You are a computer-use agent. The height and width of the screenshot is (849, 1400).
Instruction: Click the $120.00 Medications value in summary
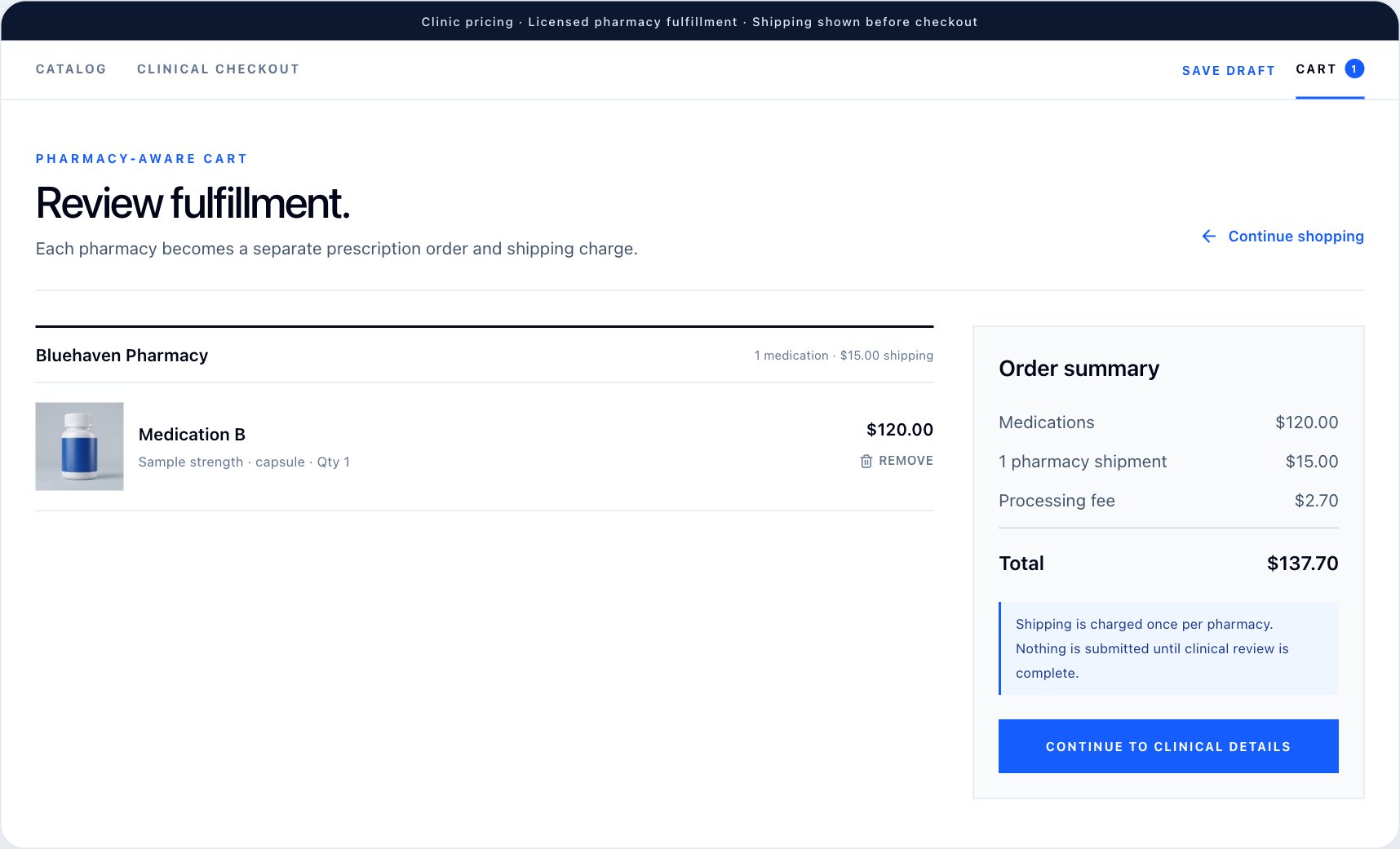(x=1307, y=422)
